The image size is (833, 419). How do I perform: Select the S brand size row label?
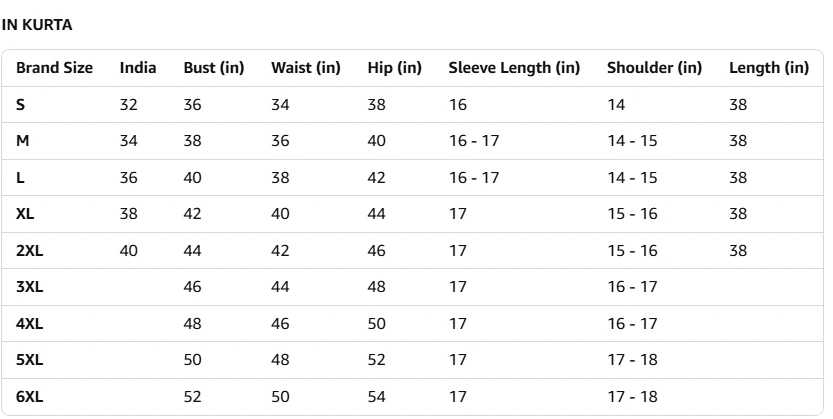click(x=20, y=105)
